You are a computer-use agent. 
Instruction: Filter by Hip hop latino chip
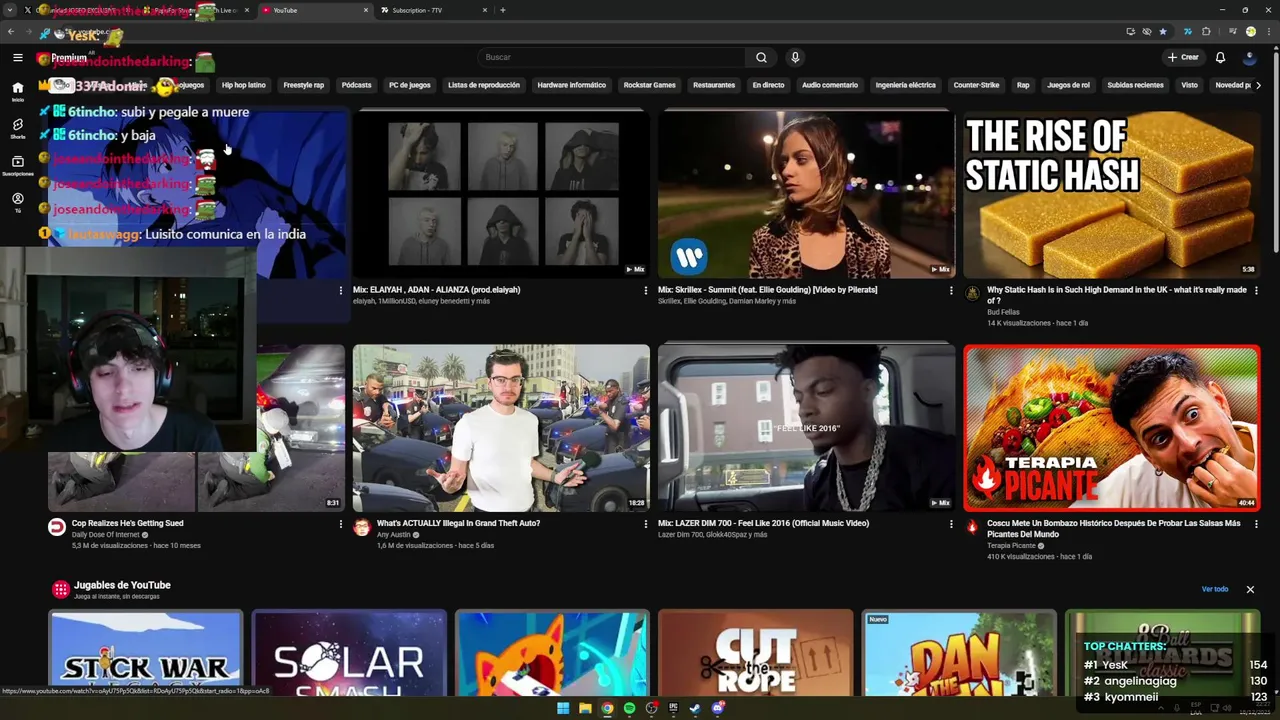pos(244,85)
